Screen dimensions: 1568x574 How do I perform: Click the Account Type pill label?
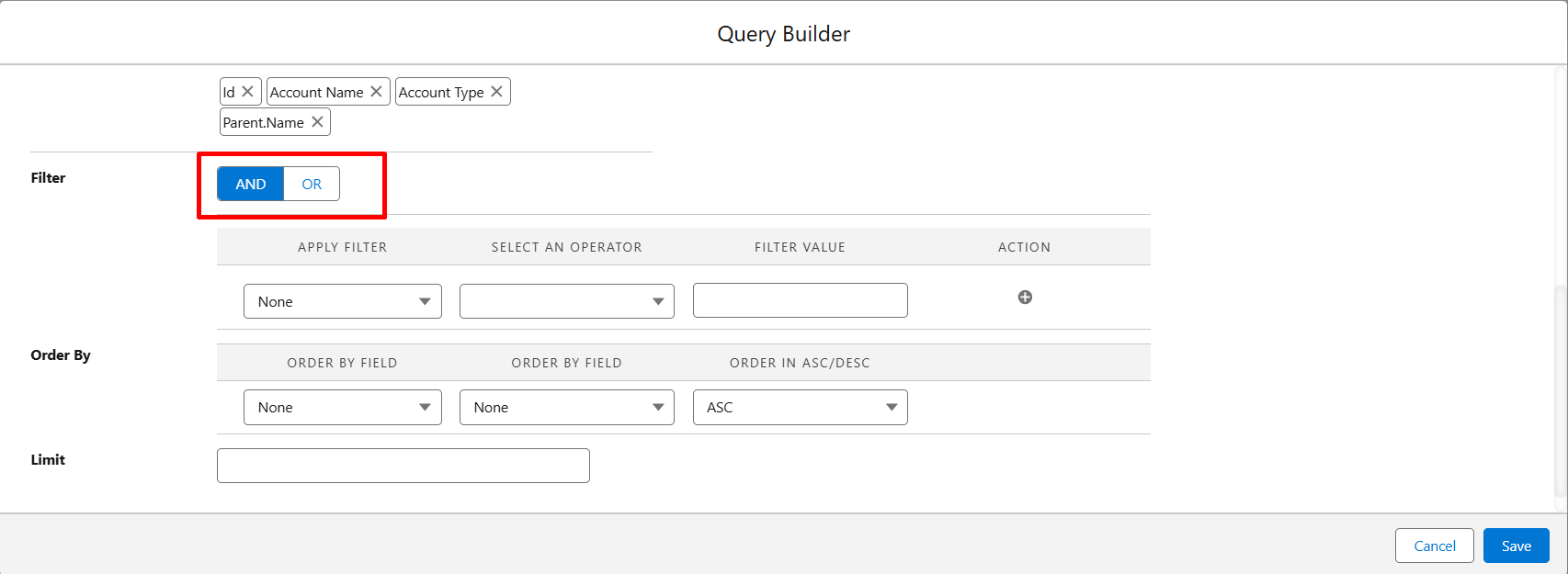[441, 92]
